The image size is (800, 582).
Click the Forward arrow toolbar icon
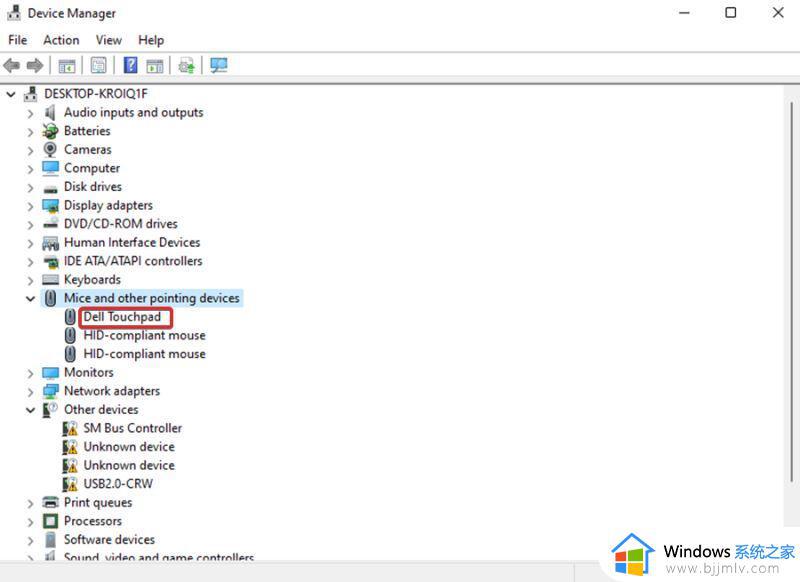click(35, 66)
